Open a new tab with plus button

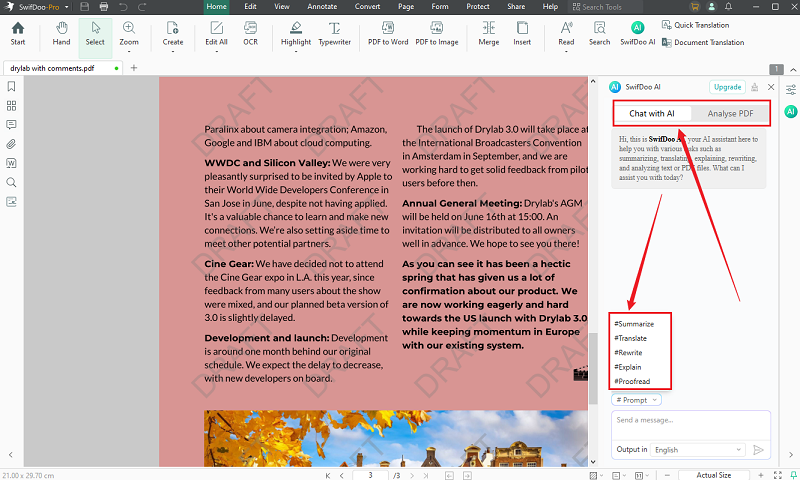(x=134, y=68)
